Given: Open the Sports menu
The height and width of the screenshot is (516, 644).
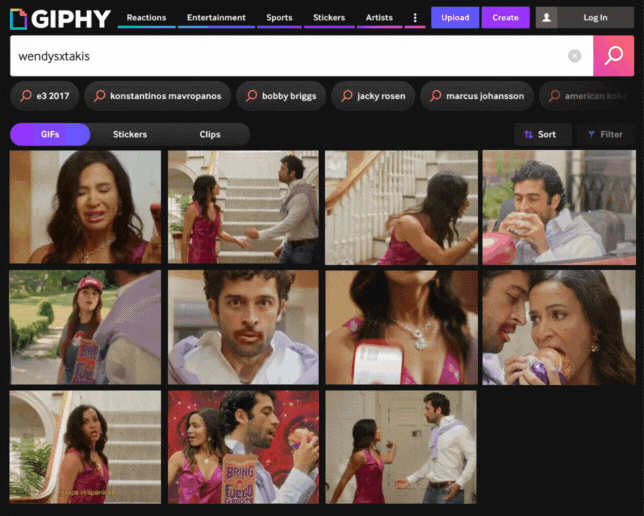Looking at the screenshot, I should pos(279,18).
